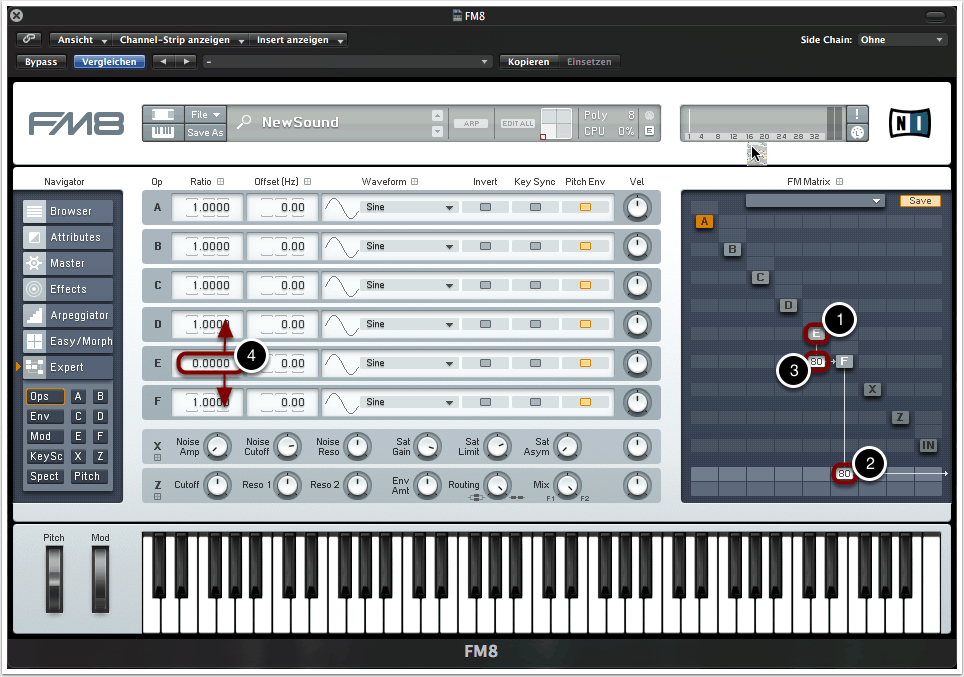Click the panic exclamation mark icon
Screen dimensions: 964x677
pos(857,114)
